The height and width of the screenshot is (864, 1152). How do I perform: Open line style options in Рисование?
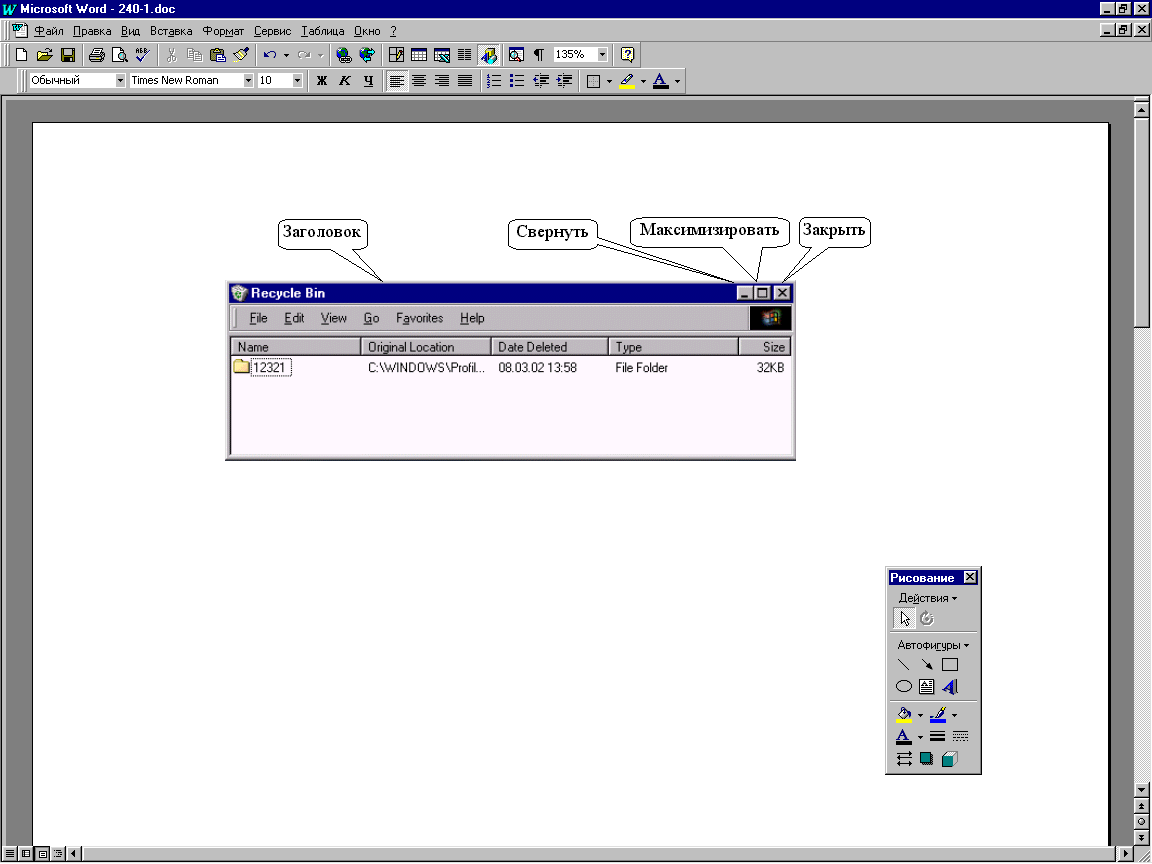(937, 736)
